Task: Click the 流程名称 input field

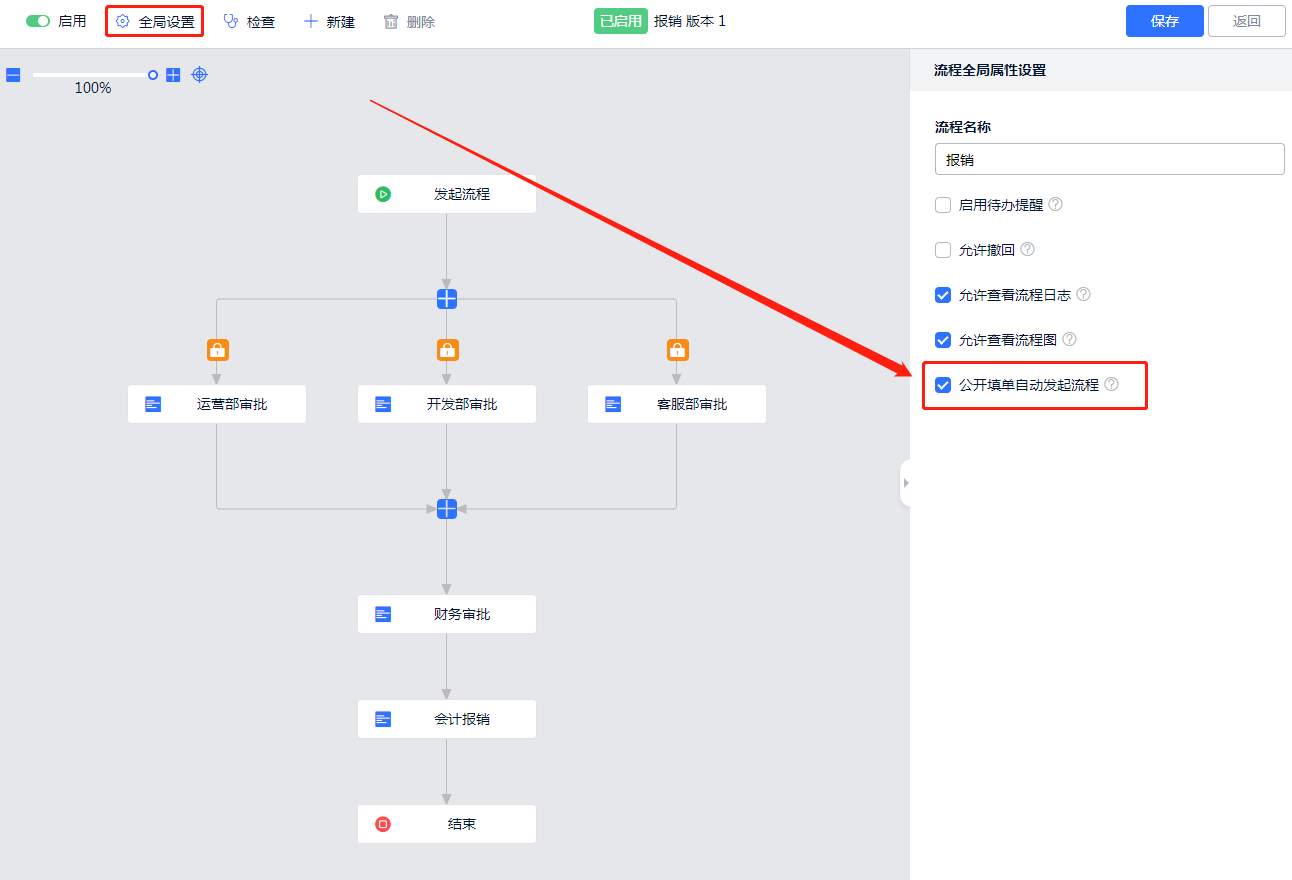Action: click(1109, 159)
